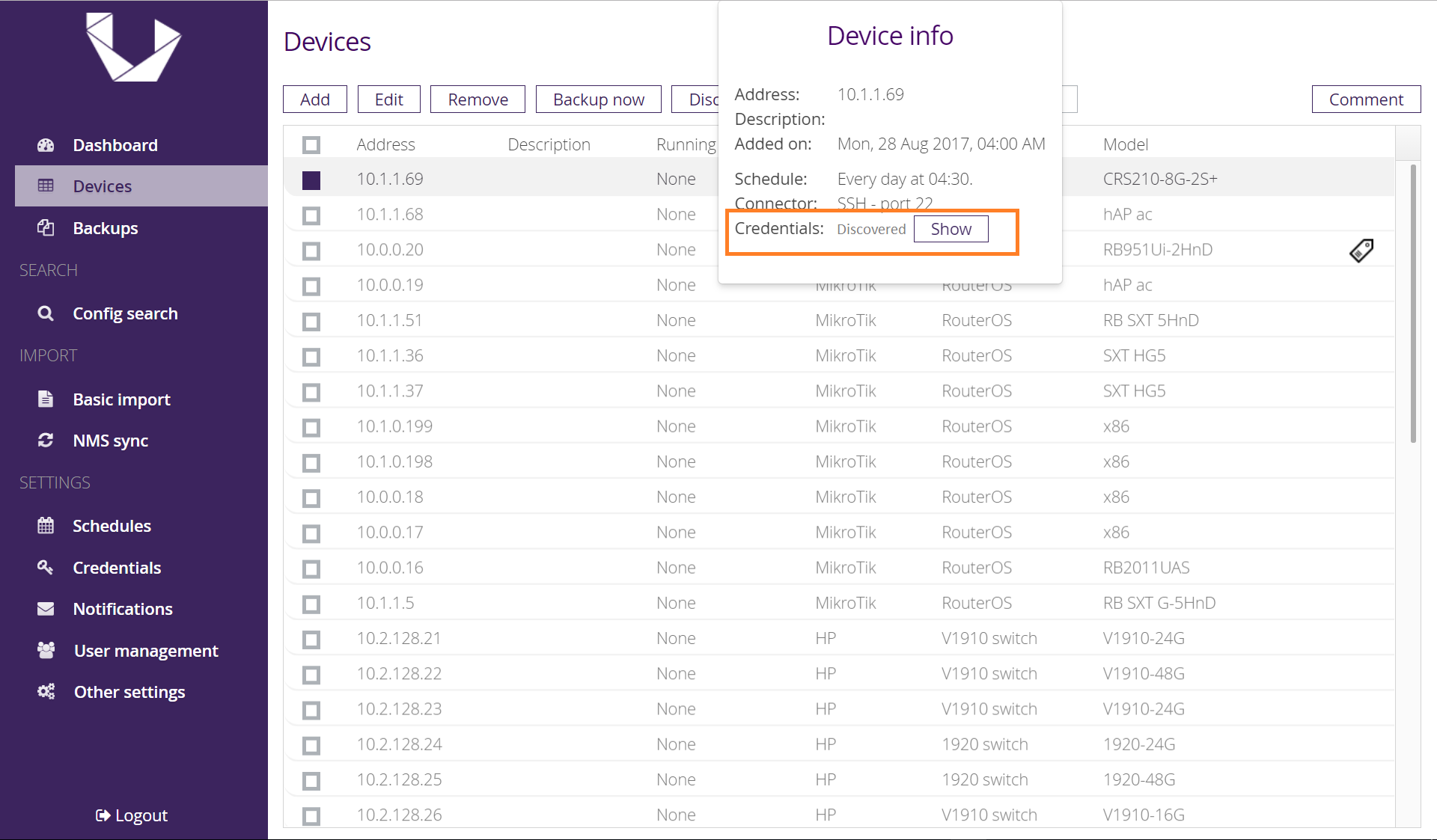The height and width of the screenshot is (840, 1437).
Task: Open Config search page
Action: (141, 313)
